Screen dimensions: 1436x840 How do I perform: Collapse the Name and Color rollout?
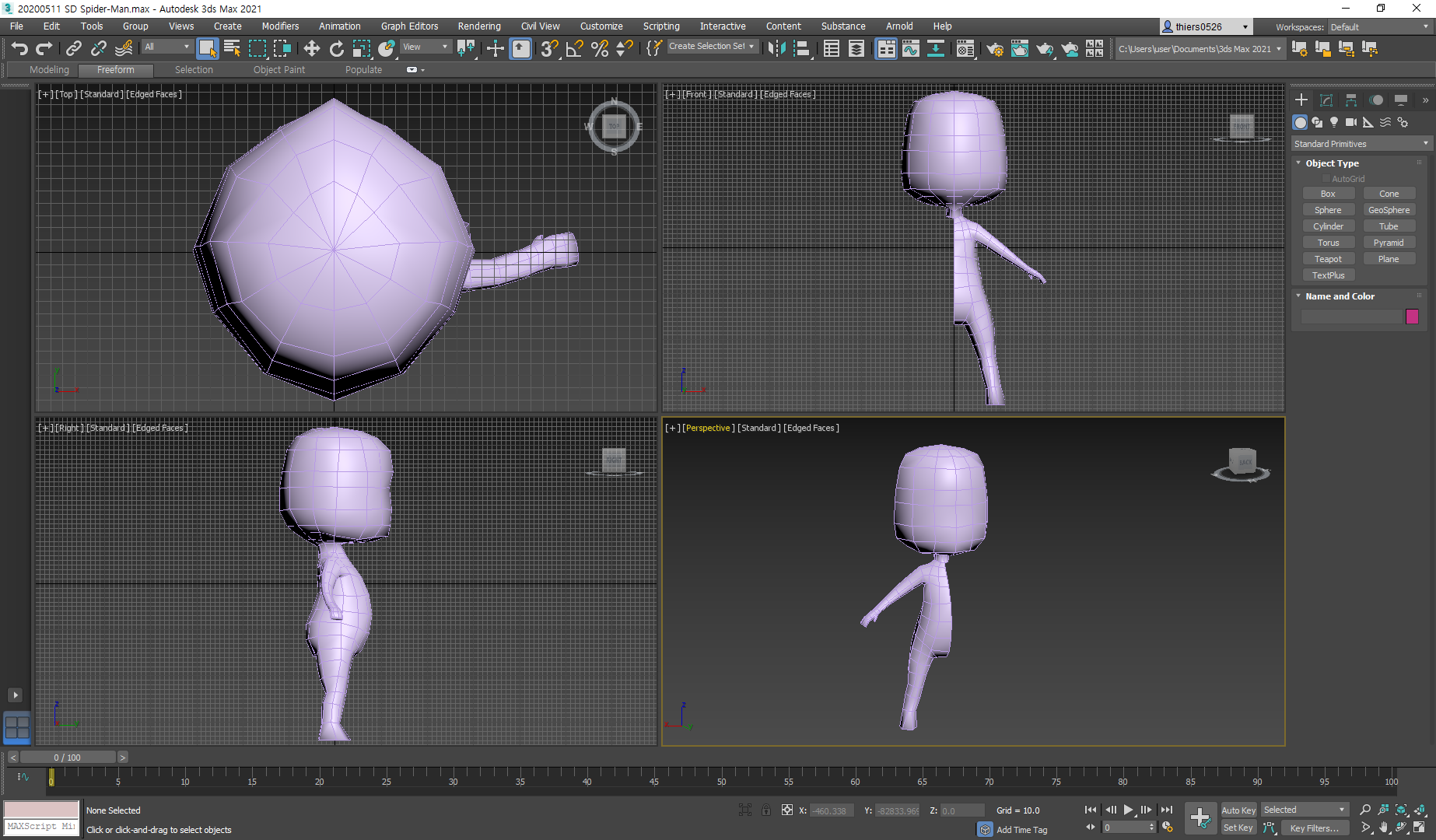point(1298,296)
